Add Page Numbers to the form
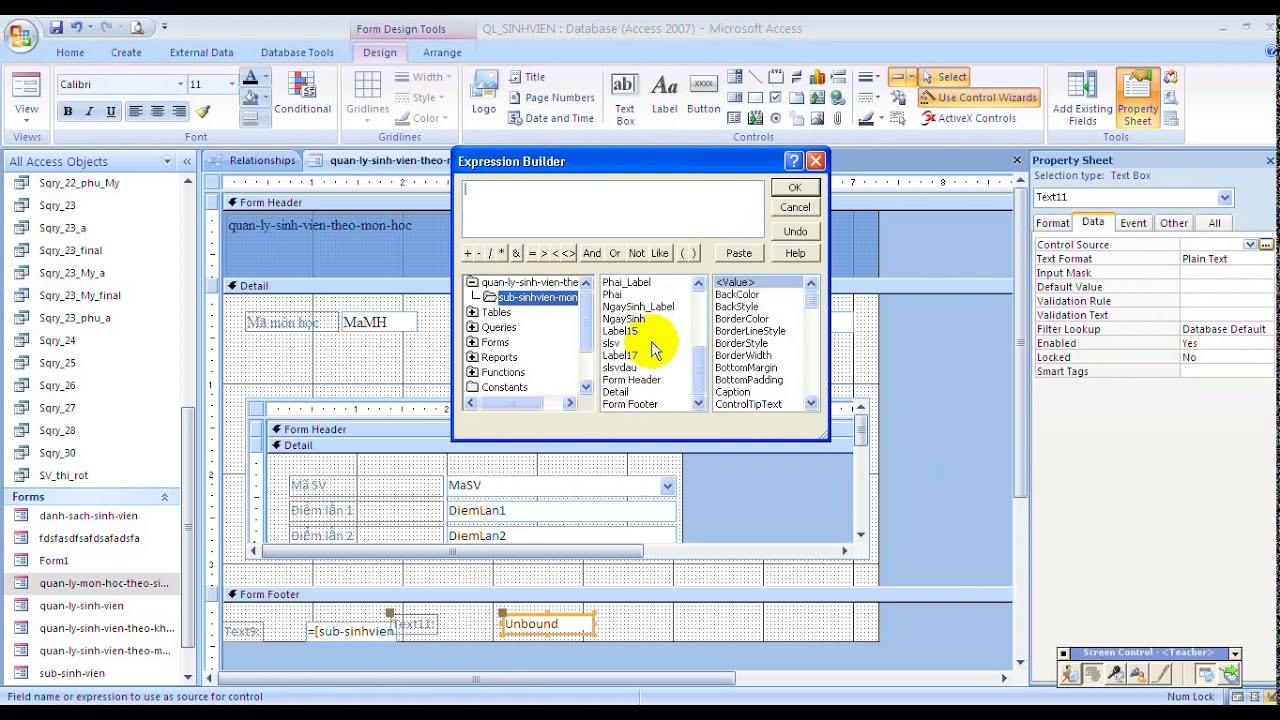Viewport: 1280px width, 720px height. click(x=551, y=97)
